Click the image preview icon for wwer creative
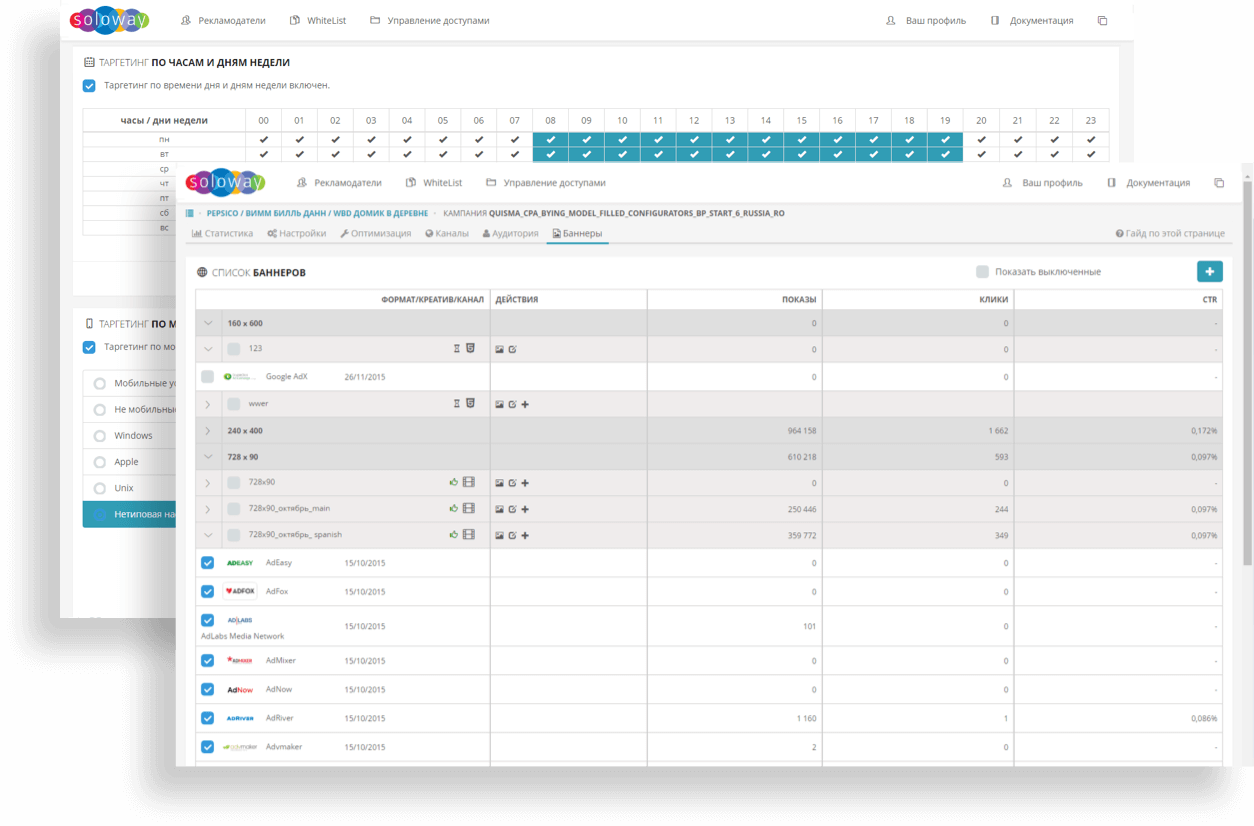Screen dimensions: 1254x826 click(x=499, y=404)
